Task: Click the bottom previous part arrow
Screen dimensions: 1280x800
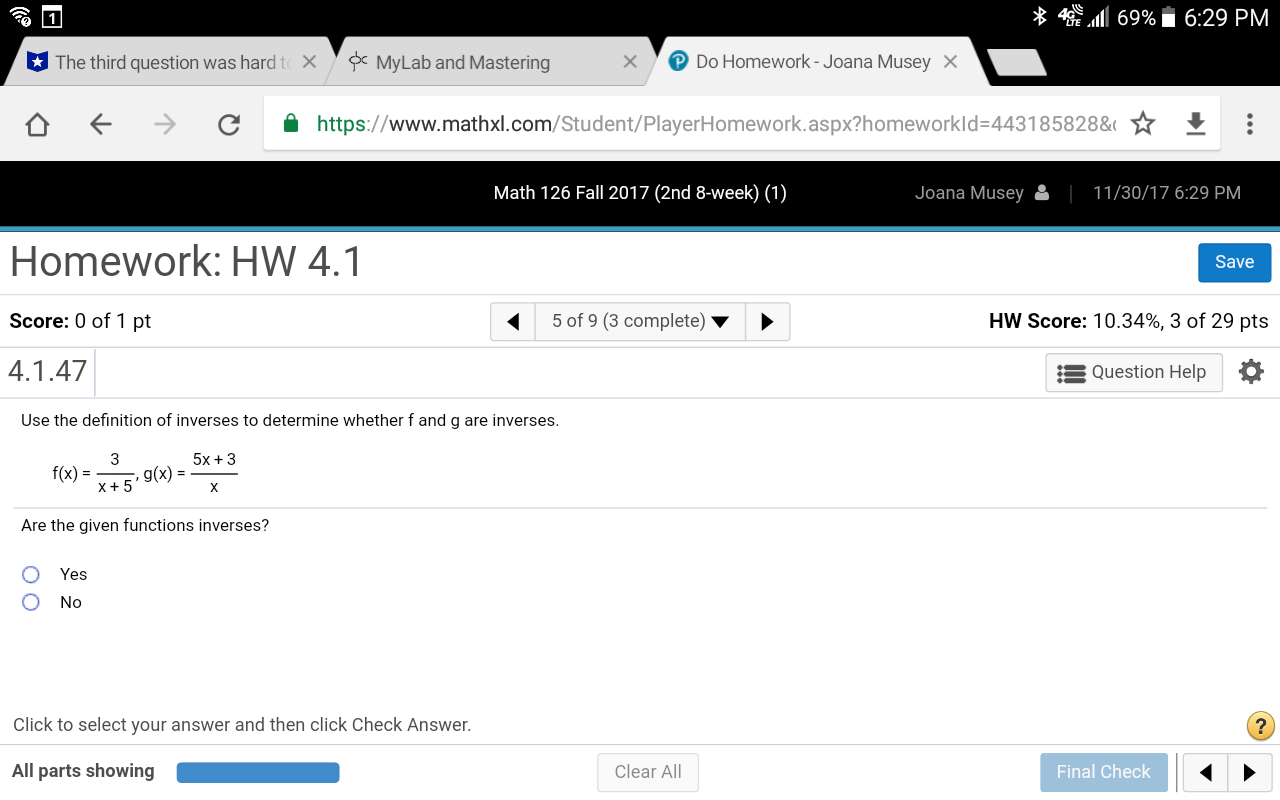Action: pyautogui.click(x=1206, y=772)
